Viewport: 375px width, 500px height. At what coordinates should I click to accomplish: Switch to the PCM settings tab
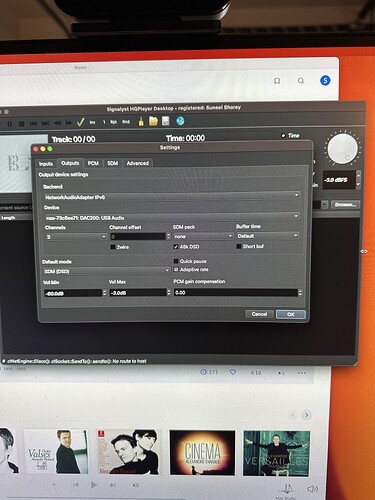[93, 163]
